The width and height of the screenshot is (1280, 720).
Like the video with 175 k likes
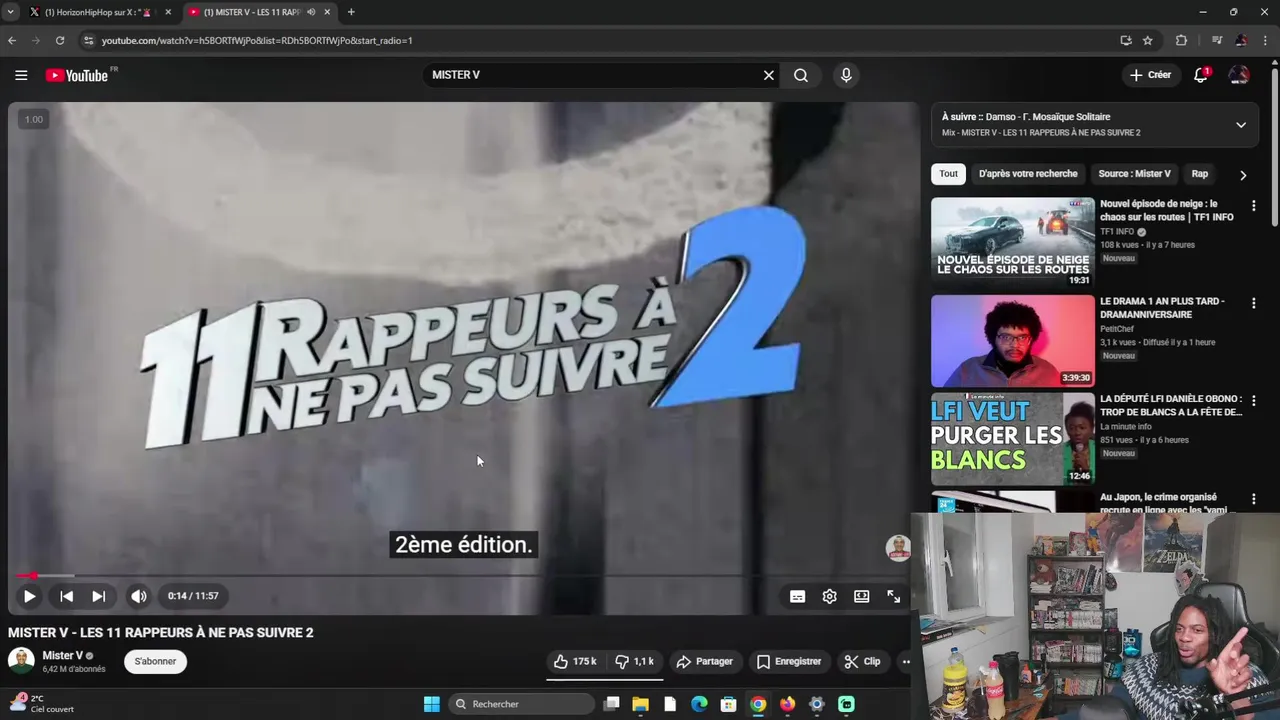(x=575, y=661)
